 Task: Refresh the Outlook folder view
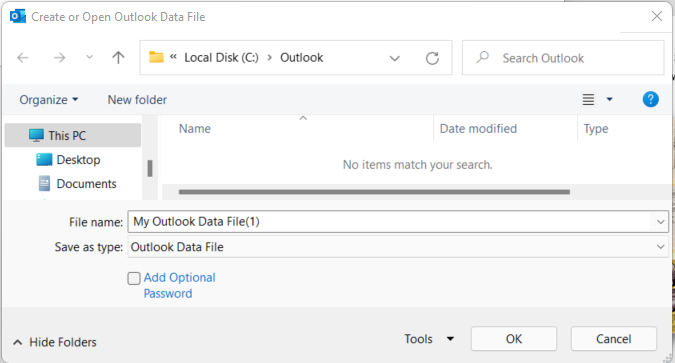(x=432, y=58)
